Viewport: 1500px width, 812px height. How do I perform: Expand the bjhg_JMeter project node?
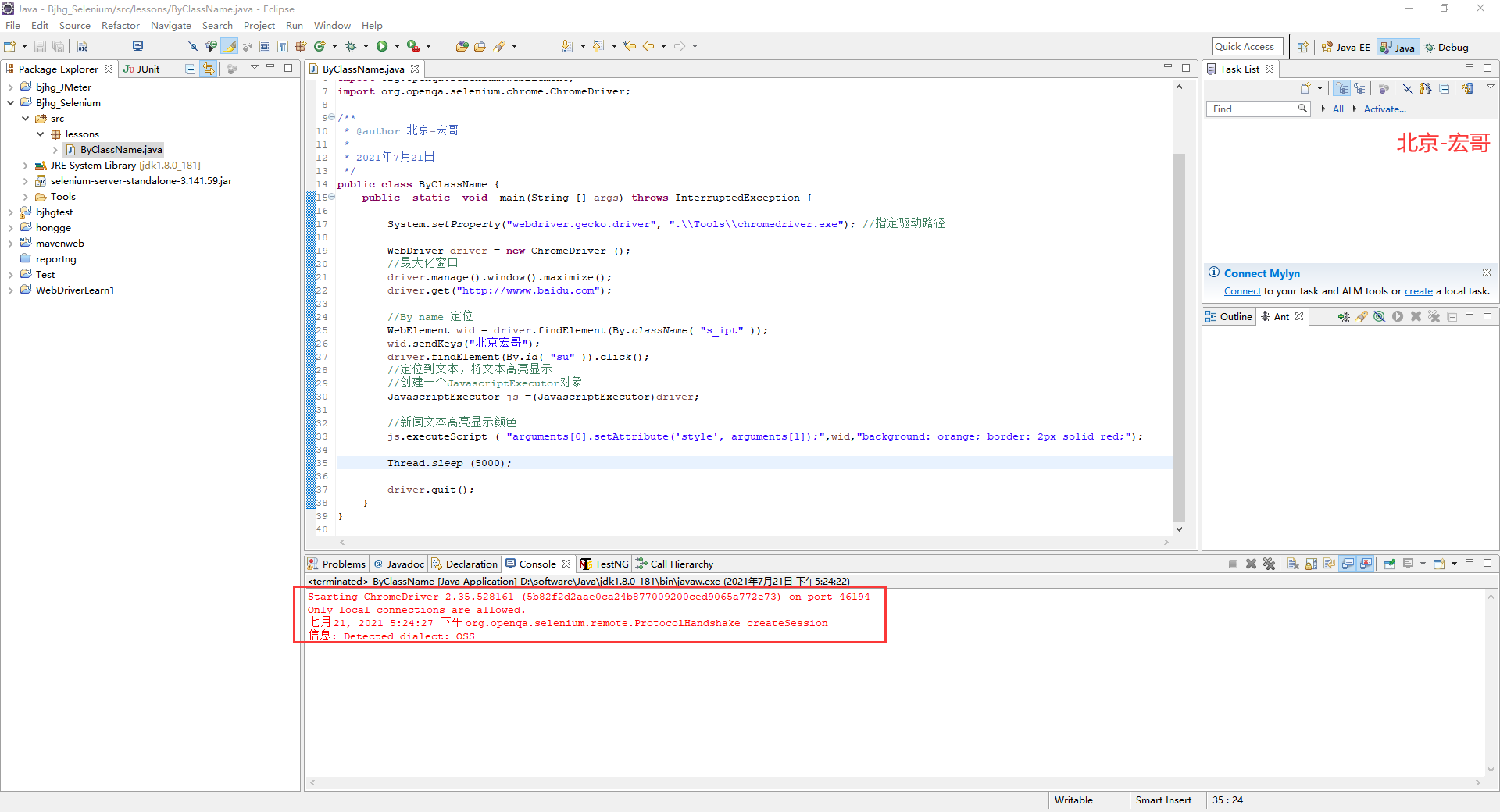click(10, 87)
